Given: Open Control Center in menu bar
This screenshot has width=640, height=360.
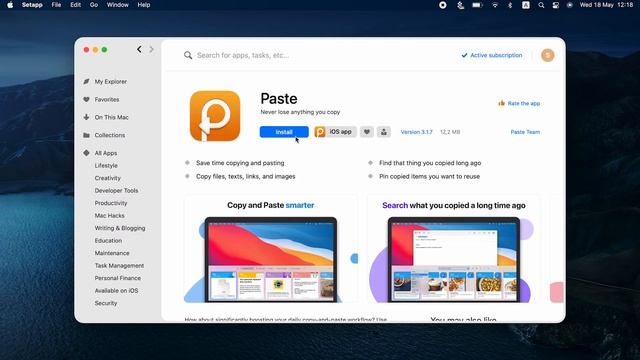Looking at the screenshot, I should tap(556, 5).
